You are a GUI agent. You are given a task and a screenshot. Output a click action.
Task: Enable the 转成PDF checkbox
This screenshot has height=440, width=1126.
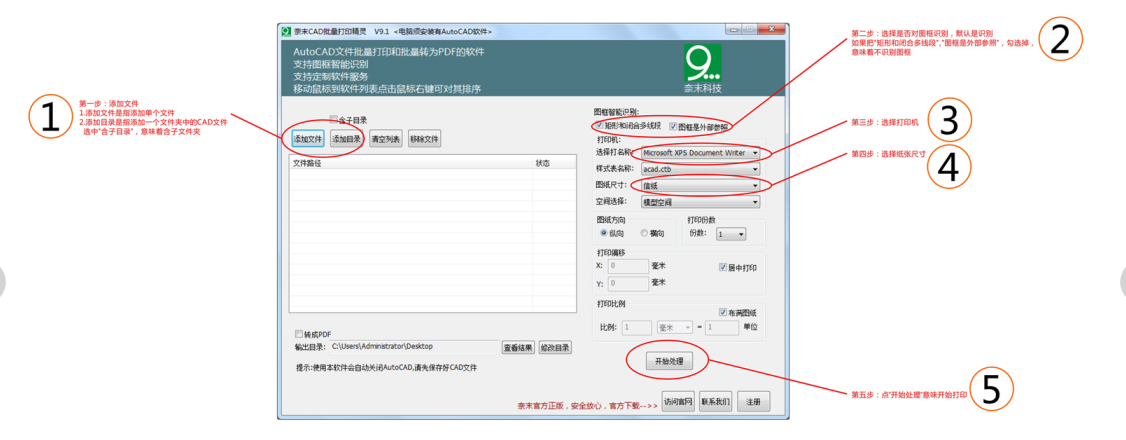click(x=299, y=334)
